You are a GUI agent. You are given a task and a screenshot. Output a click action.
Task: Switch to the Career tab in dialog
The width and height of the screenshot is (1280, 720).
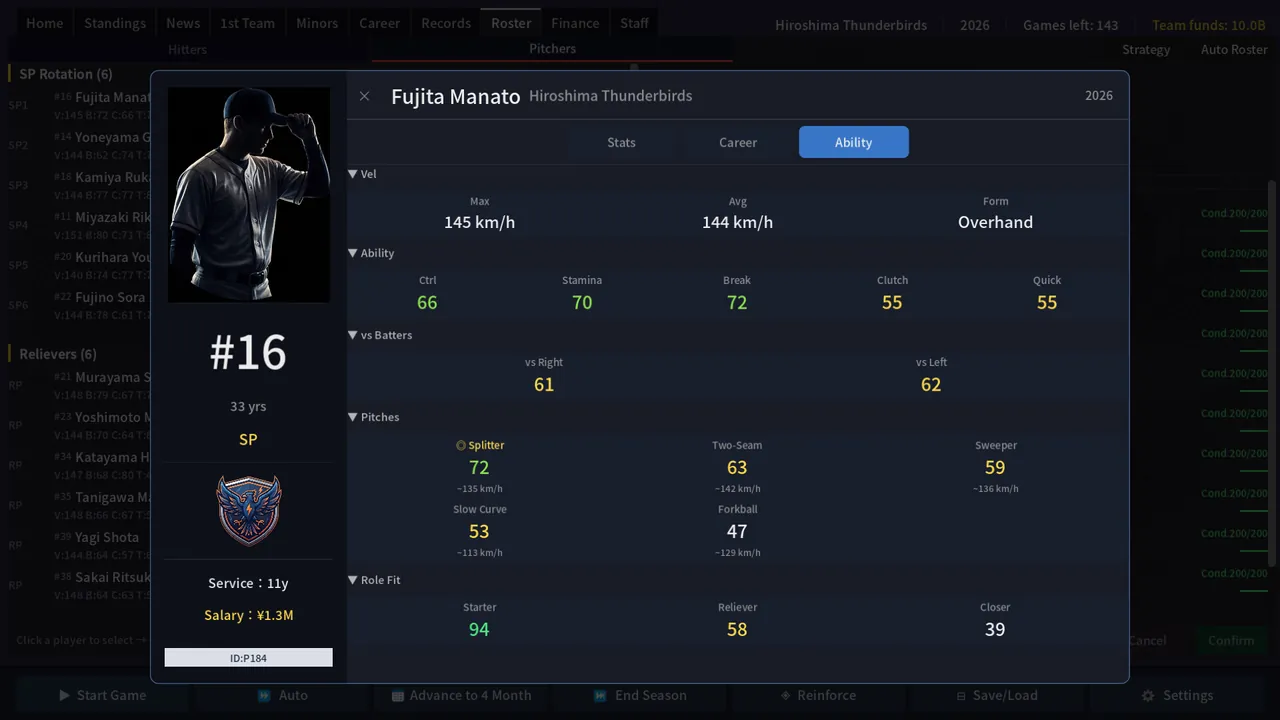click(x=738, y=142)
